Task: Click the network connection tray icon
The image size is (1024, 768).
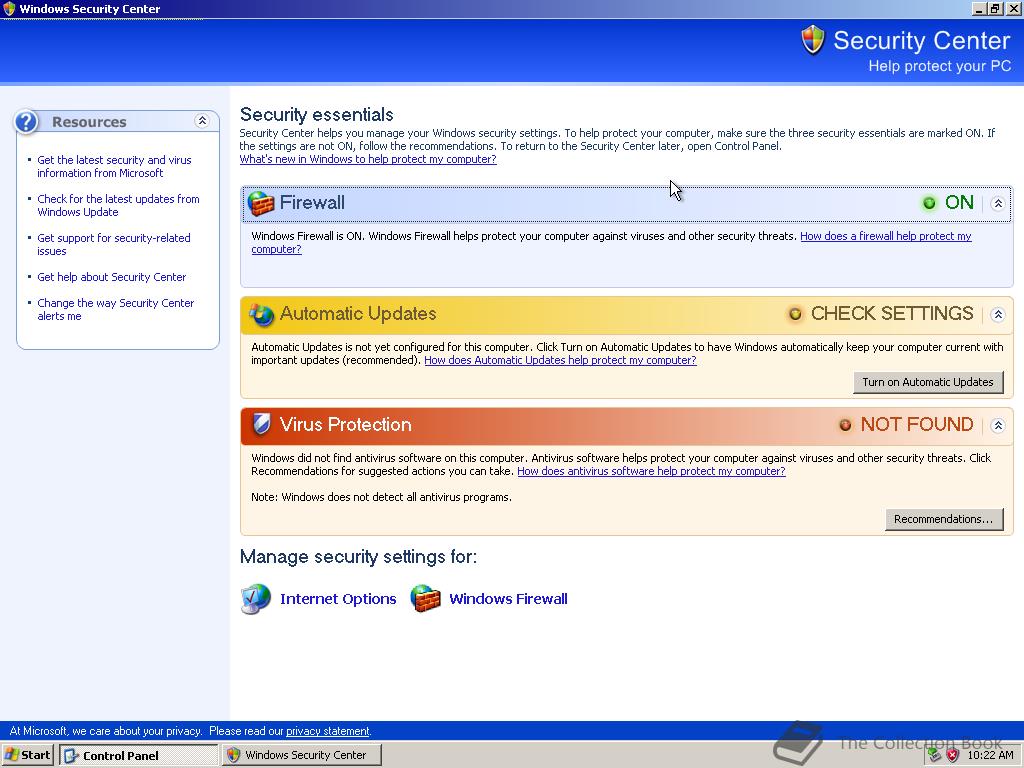Action: click(935, 756)
